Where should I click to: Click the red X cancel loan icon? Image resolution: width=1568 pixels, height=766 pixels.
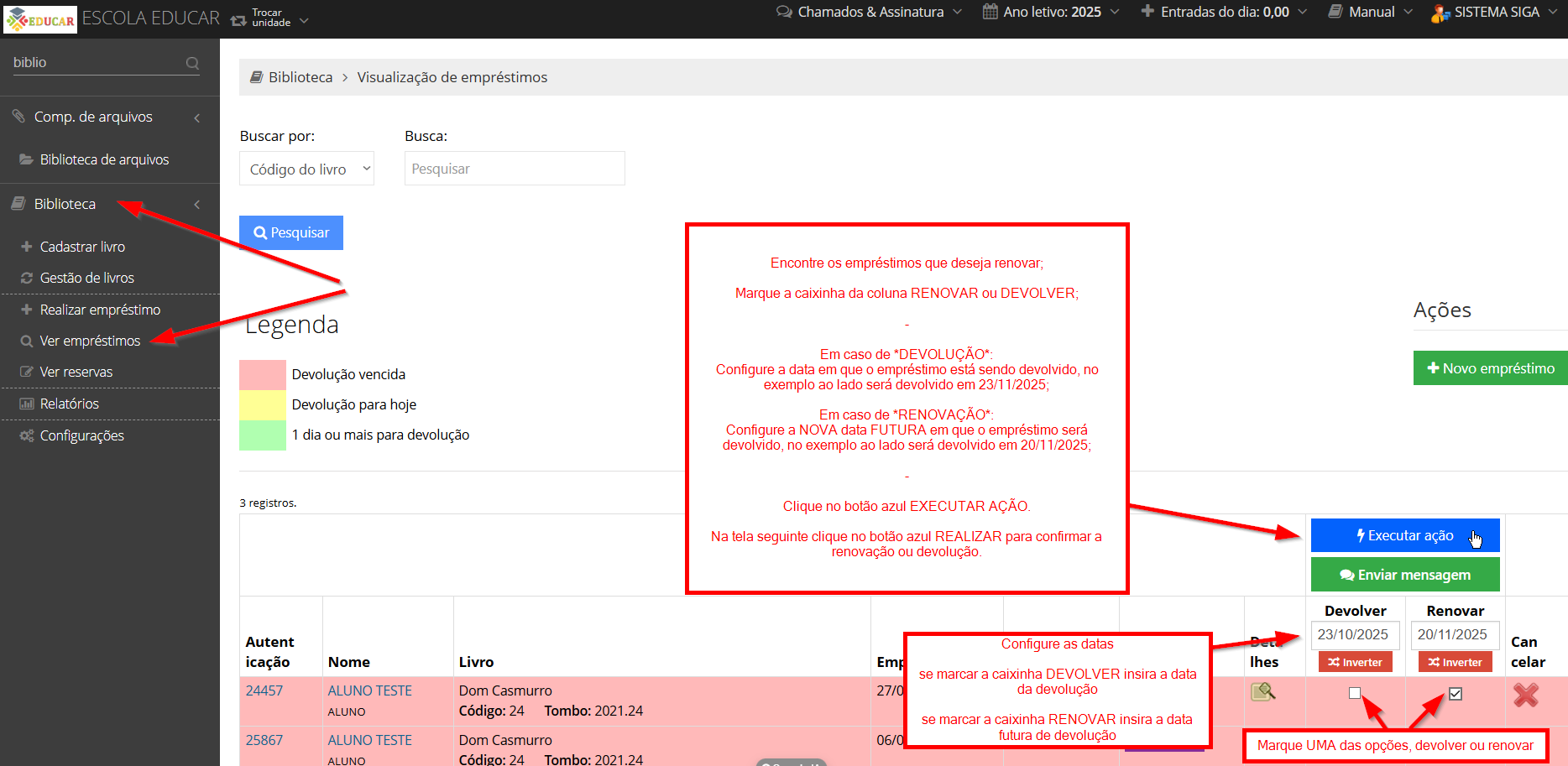pyautogui.click(x=1525, y=695)
